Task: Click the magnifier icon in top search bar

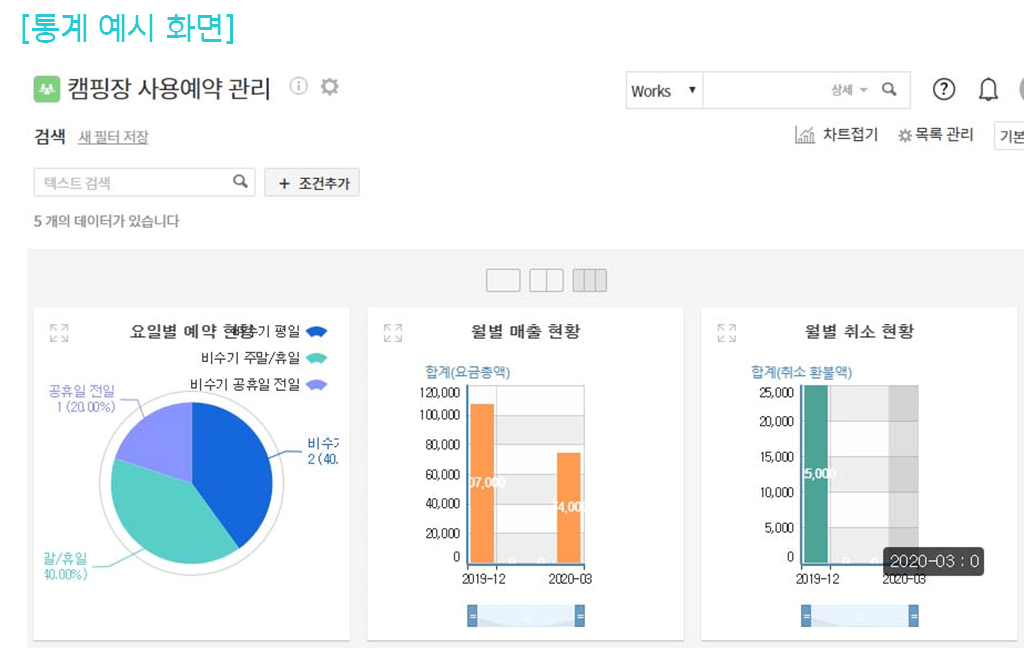Action: 889,90
